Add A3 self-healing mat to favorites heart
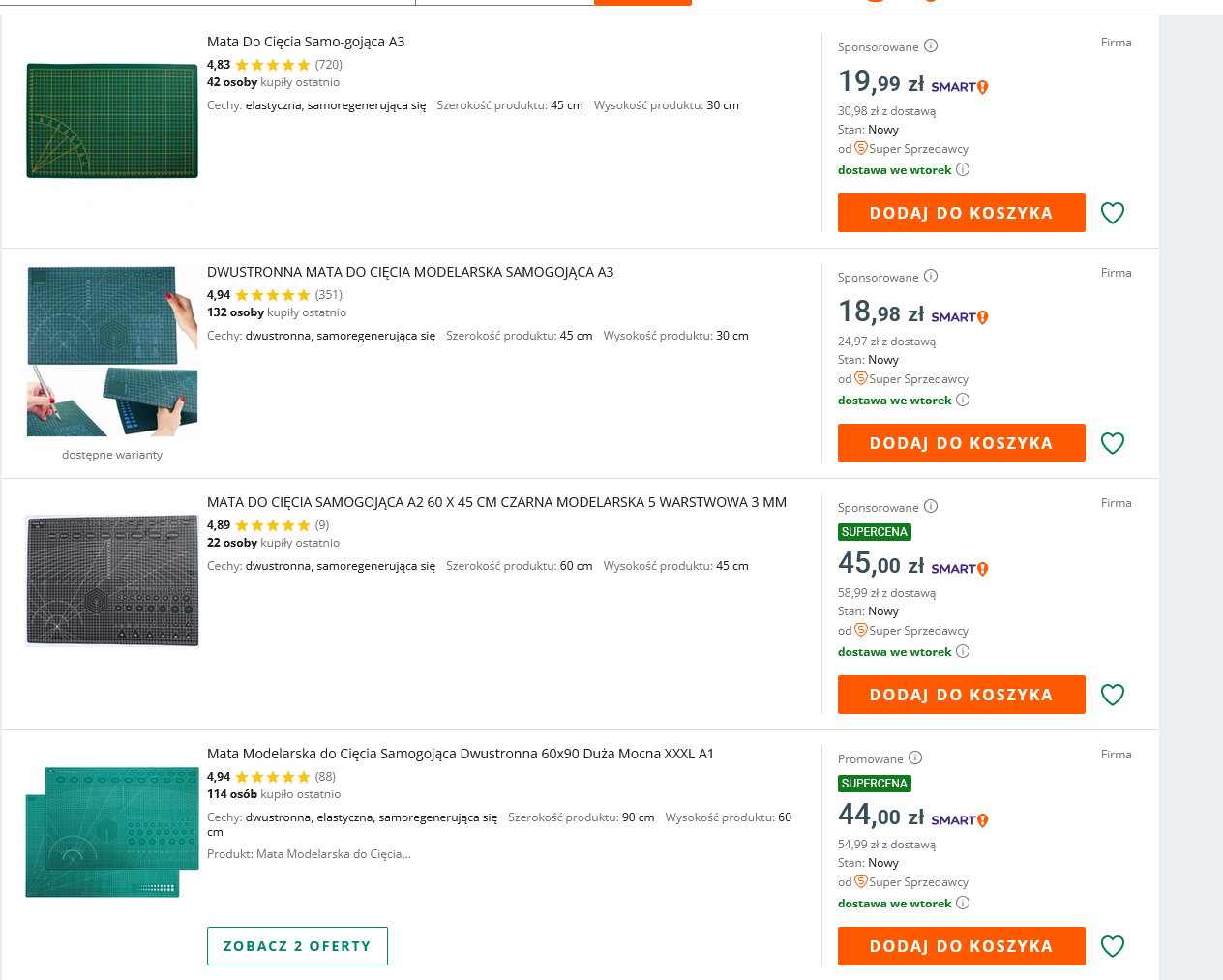The image size is (1223, 980). tap(1113, 213)
